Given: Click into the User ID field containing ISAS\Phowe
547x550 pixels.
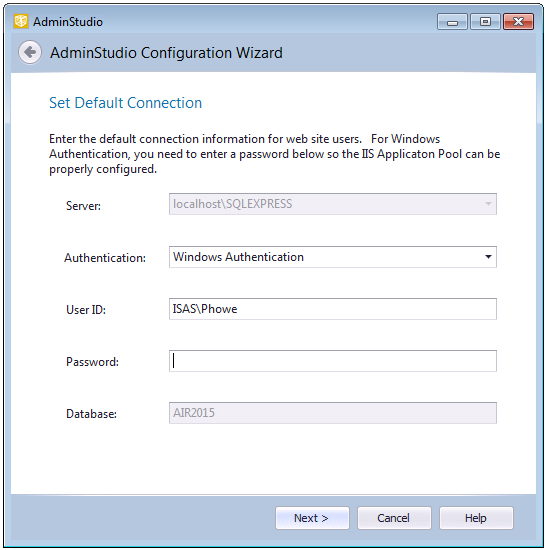Looking at the screenshot, I should [333, 309].
